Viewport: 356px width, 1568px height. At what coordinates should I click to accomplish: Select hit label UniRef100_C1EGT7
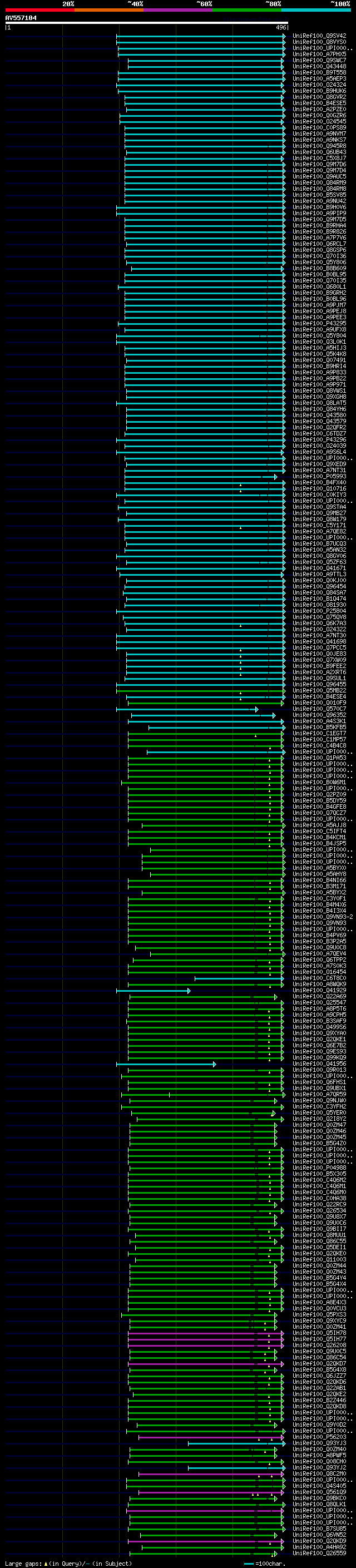tap(319, 734)
